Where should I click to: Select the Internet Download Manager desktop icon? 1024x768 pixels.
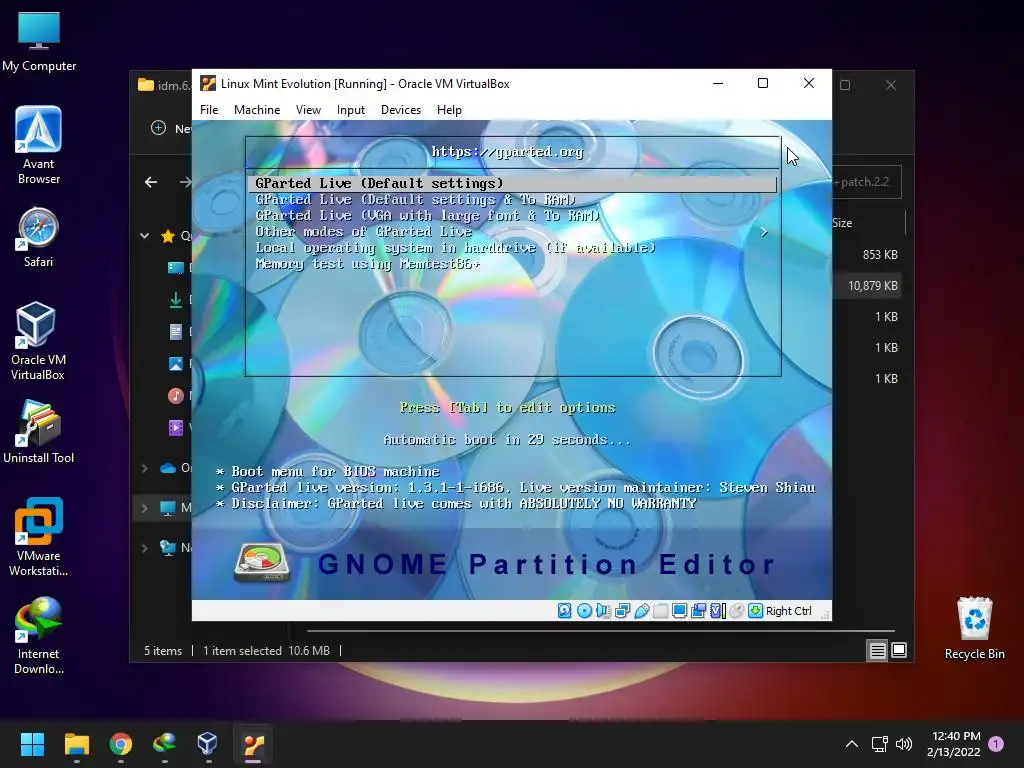[x=39, y=635]
